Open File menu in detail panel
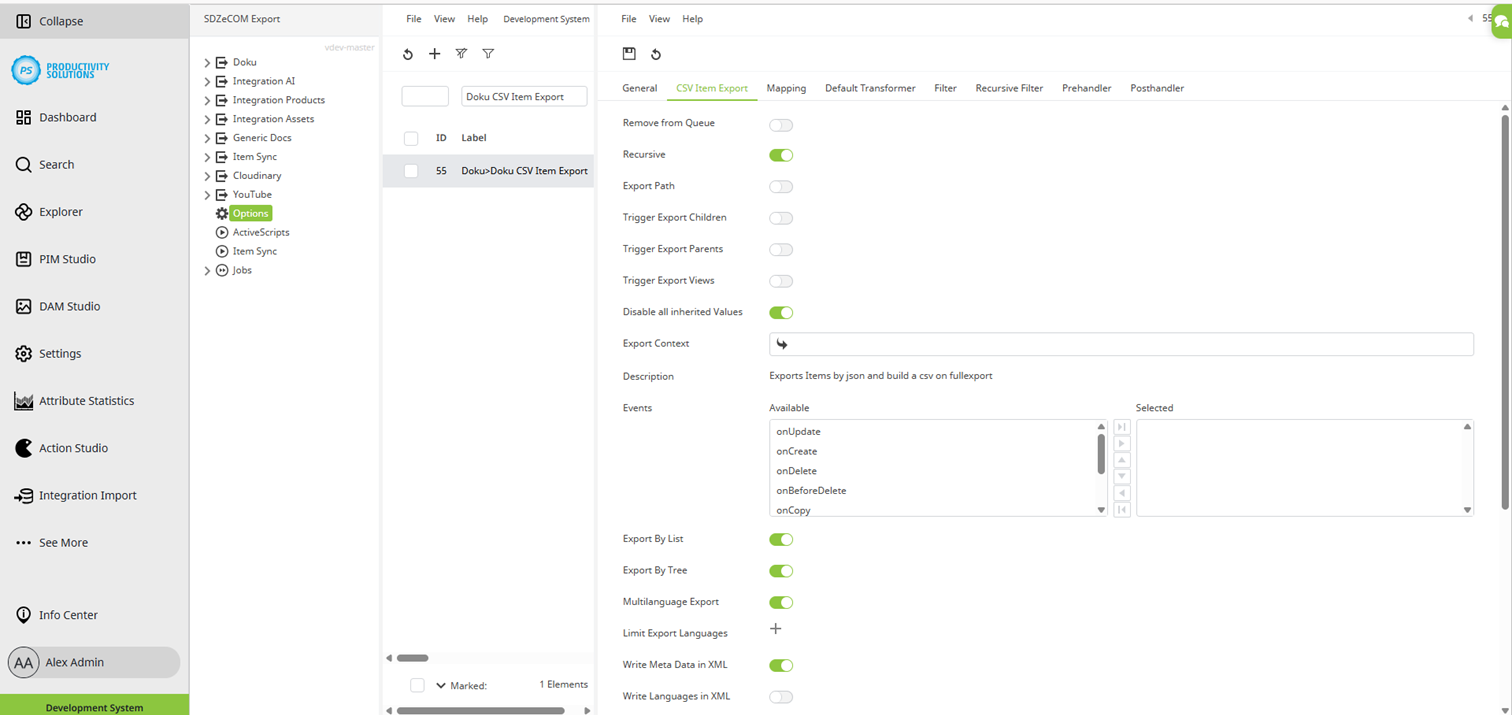1512x715 pixels. tap(629, 19)
